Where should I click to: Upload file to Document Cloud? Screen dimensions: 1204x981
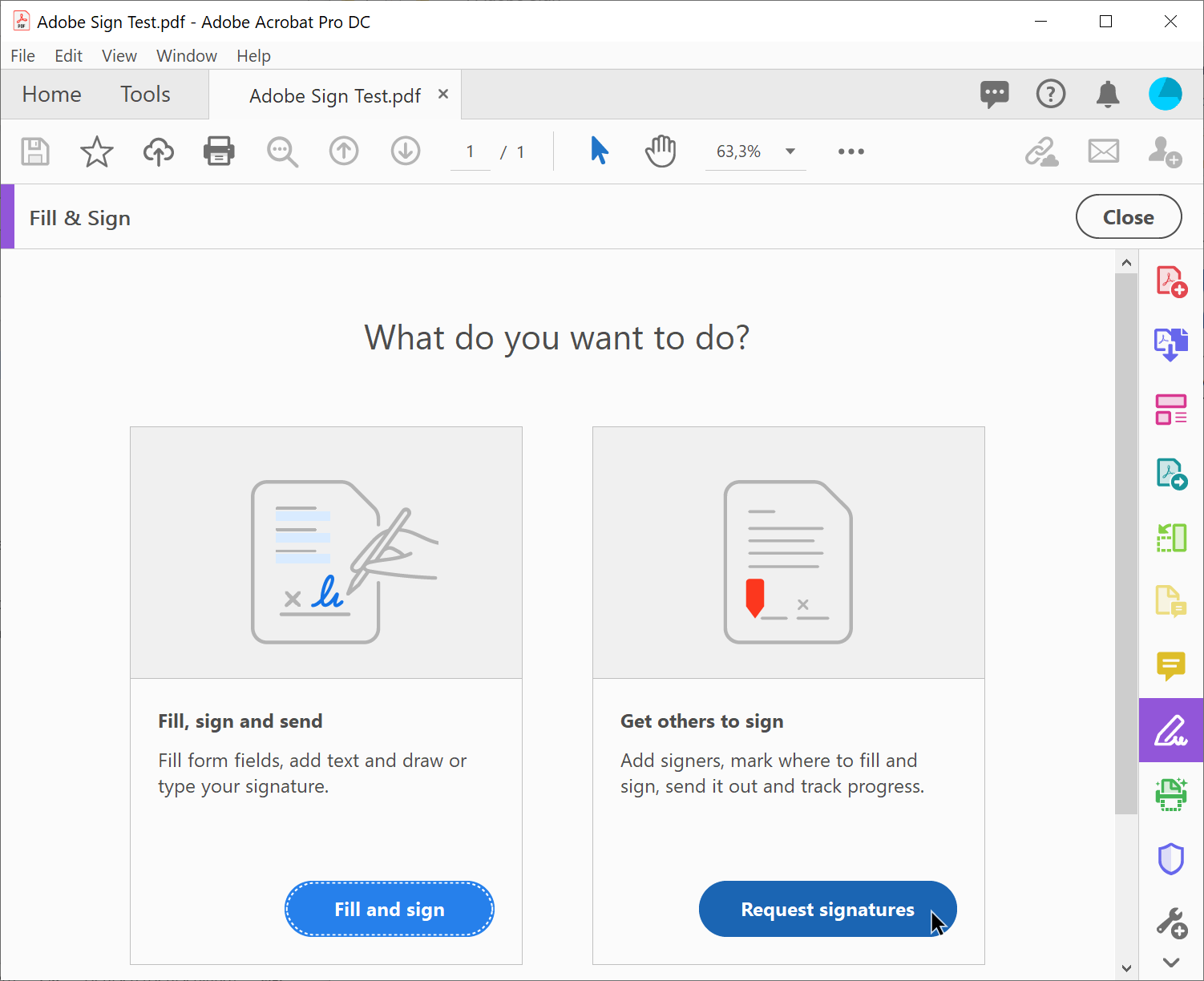tap(159, 151)
